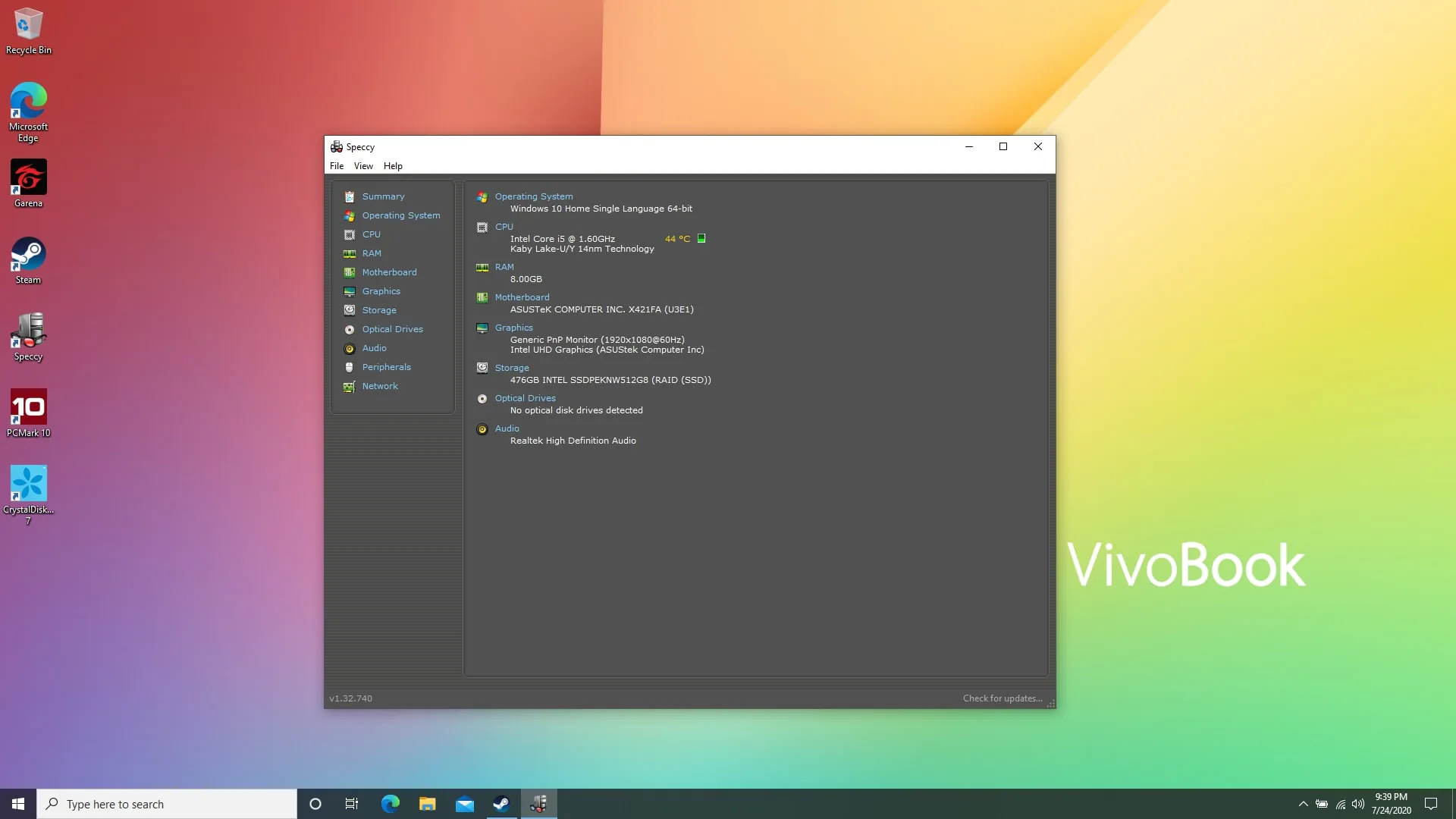Viewport: 1456px width, 819px height.
Task: Click the Optical Drives heading in the summary panel
Action: pos(526,398)
